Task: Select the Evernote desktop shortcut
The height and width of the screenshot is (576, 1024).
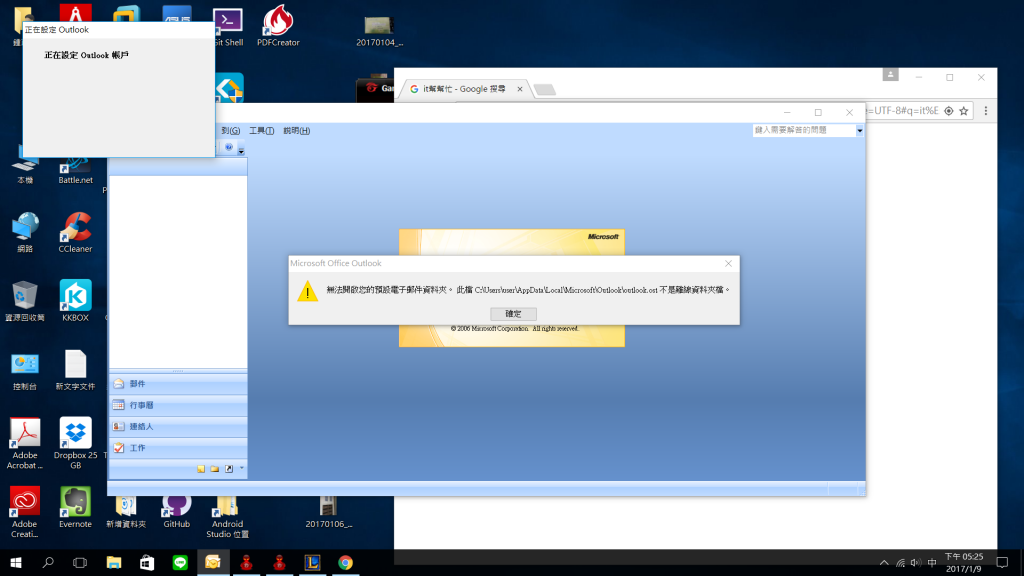Action: tap(76, 507)
